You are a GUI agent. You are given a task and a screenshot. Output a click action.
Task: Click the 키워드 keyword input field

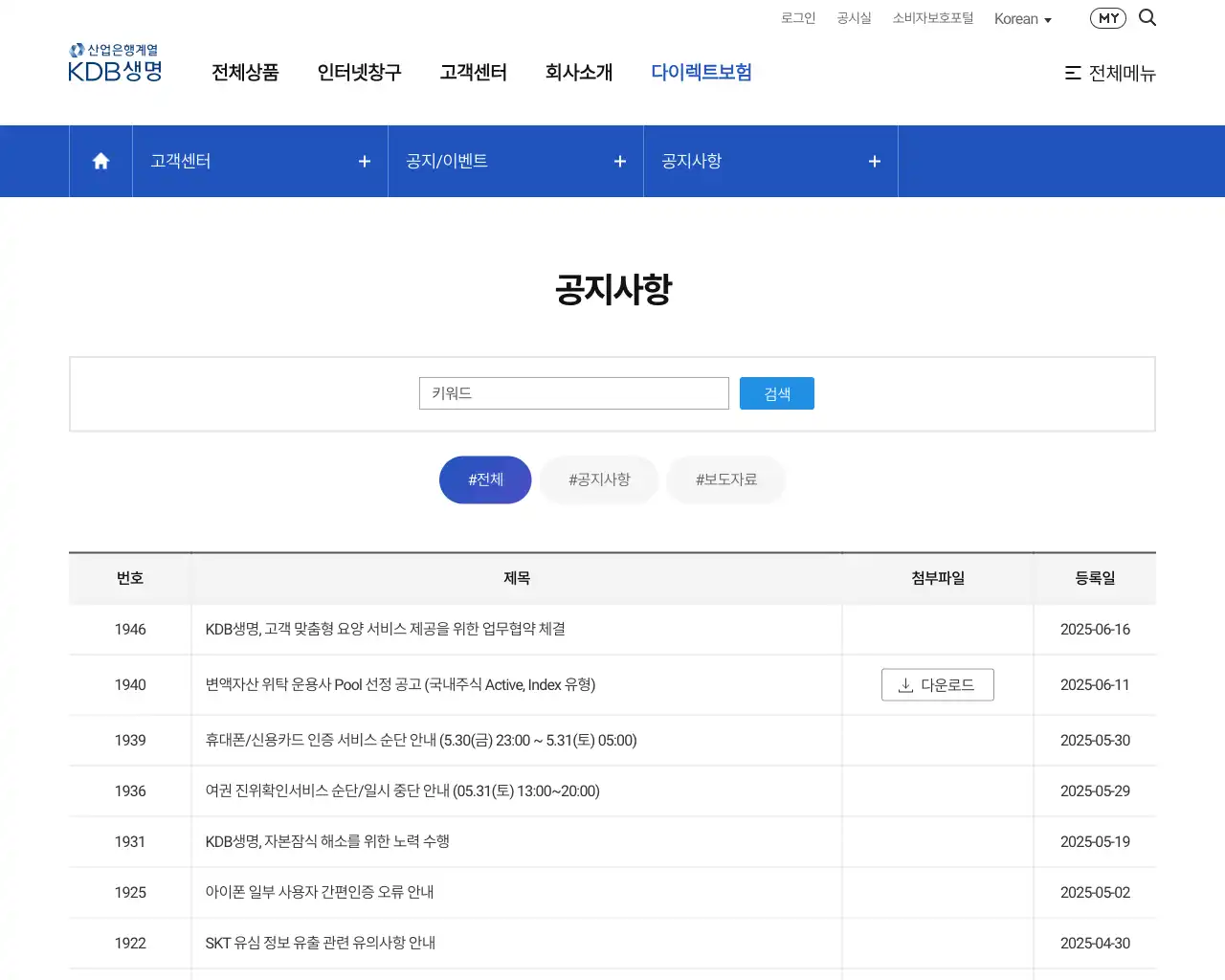click(x=573, y=392)
